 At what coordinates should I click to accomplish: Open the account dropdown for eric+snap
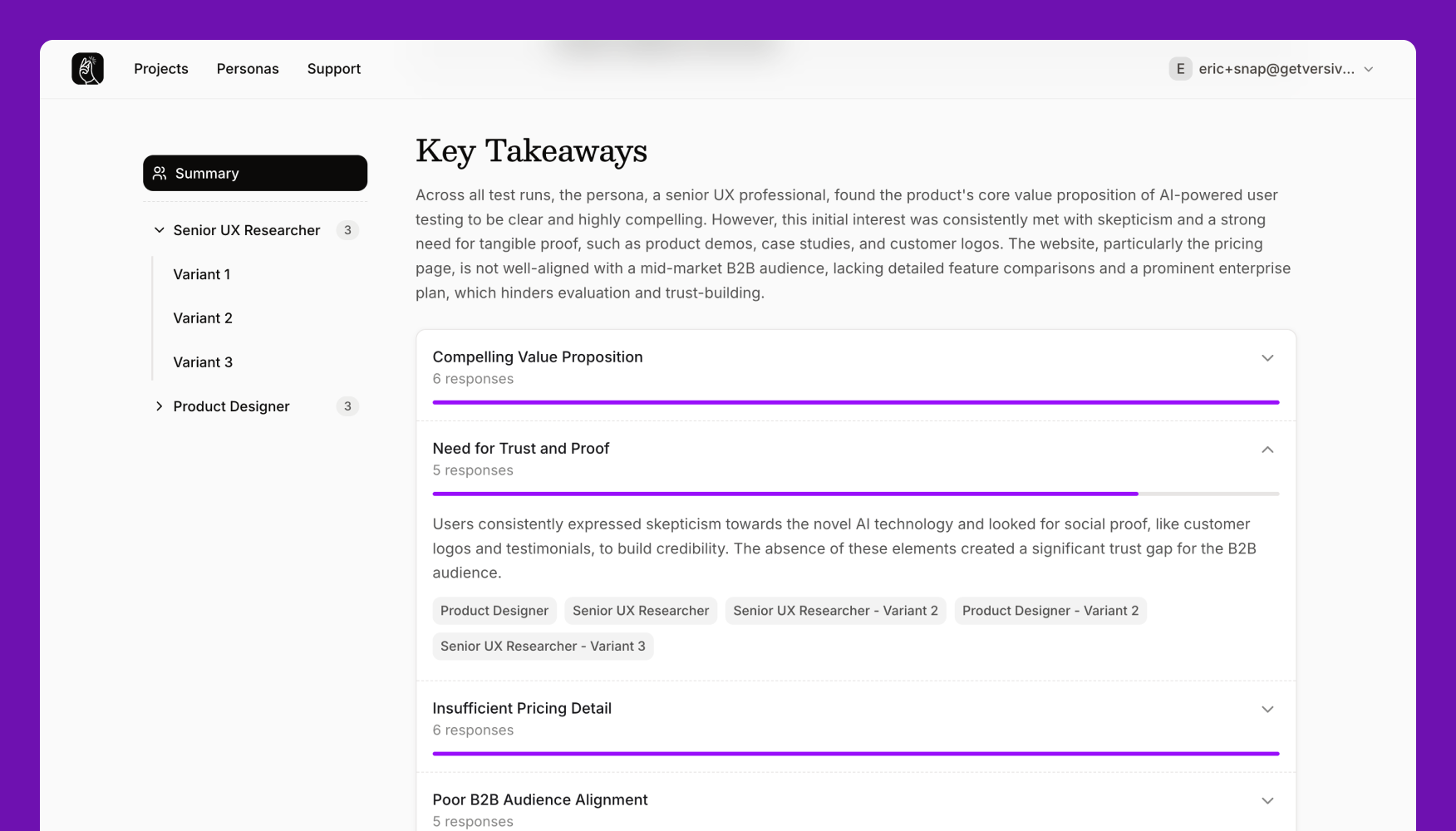[1368, 69]
